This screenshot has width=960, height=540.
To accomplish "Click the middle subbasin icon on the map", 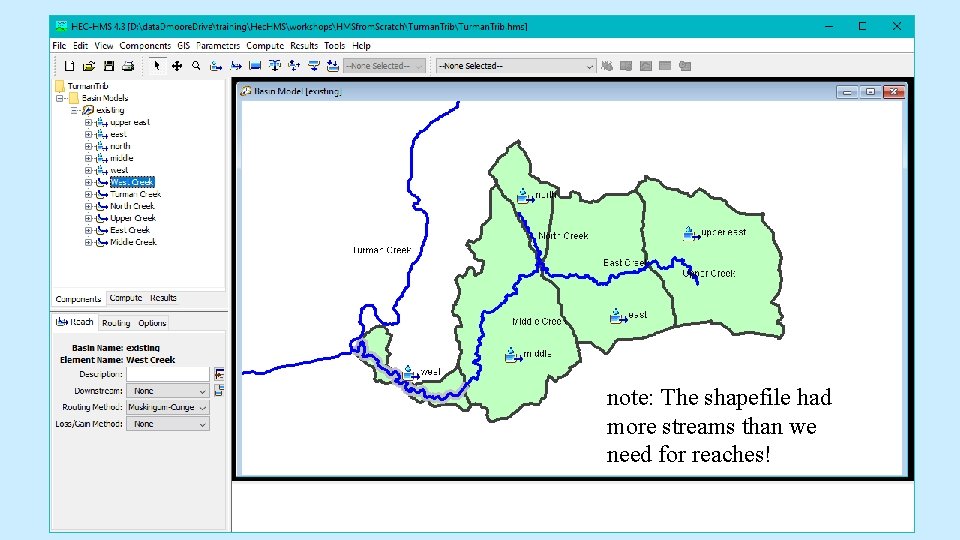I will (x=513, y=354).
